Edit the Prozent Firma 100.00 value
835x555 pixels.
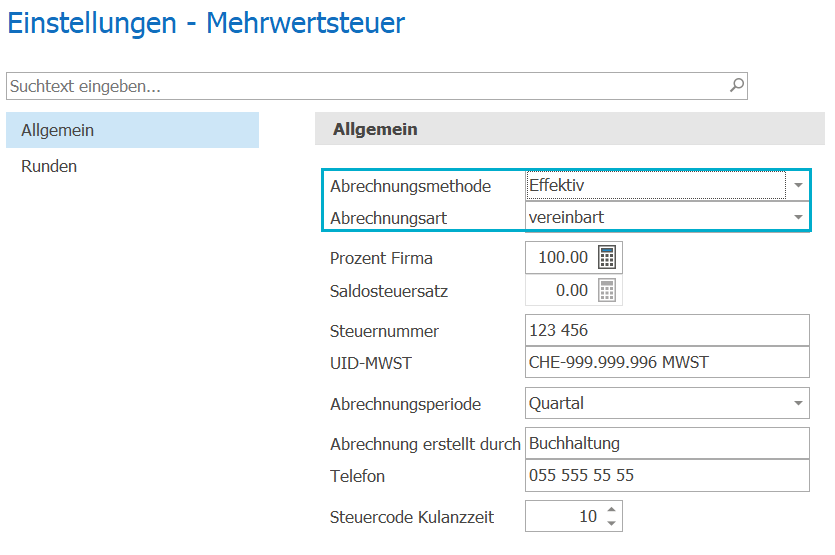(x=561, y=257)
